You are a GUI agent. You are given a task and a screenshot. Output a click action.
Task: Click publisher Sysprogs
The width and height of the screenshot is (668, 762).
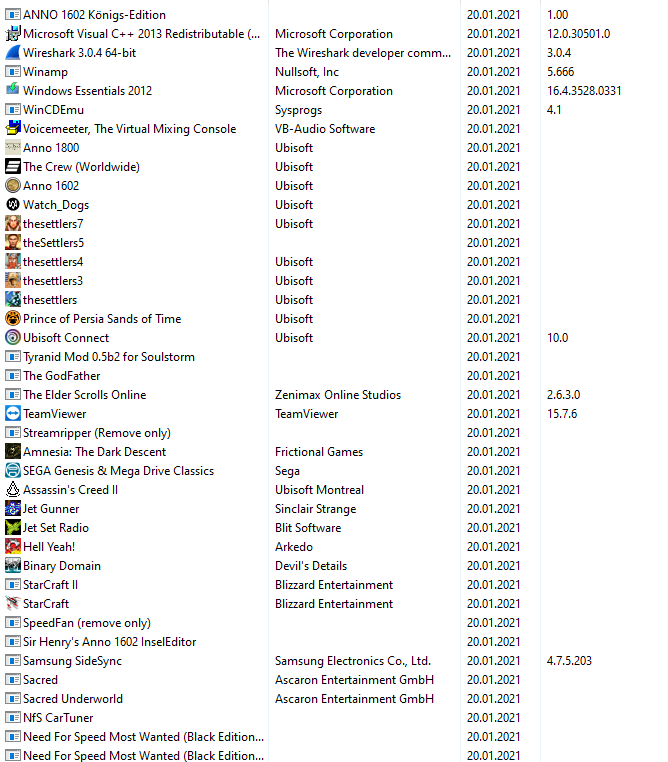[298, 110]
